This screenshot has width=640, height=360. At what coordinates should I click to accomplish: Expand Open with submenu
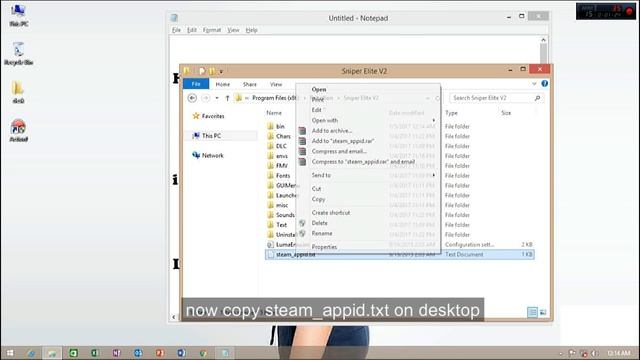click(433, 120)
